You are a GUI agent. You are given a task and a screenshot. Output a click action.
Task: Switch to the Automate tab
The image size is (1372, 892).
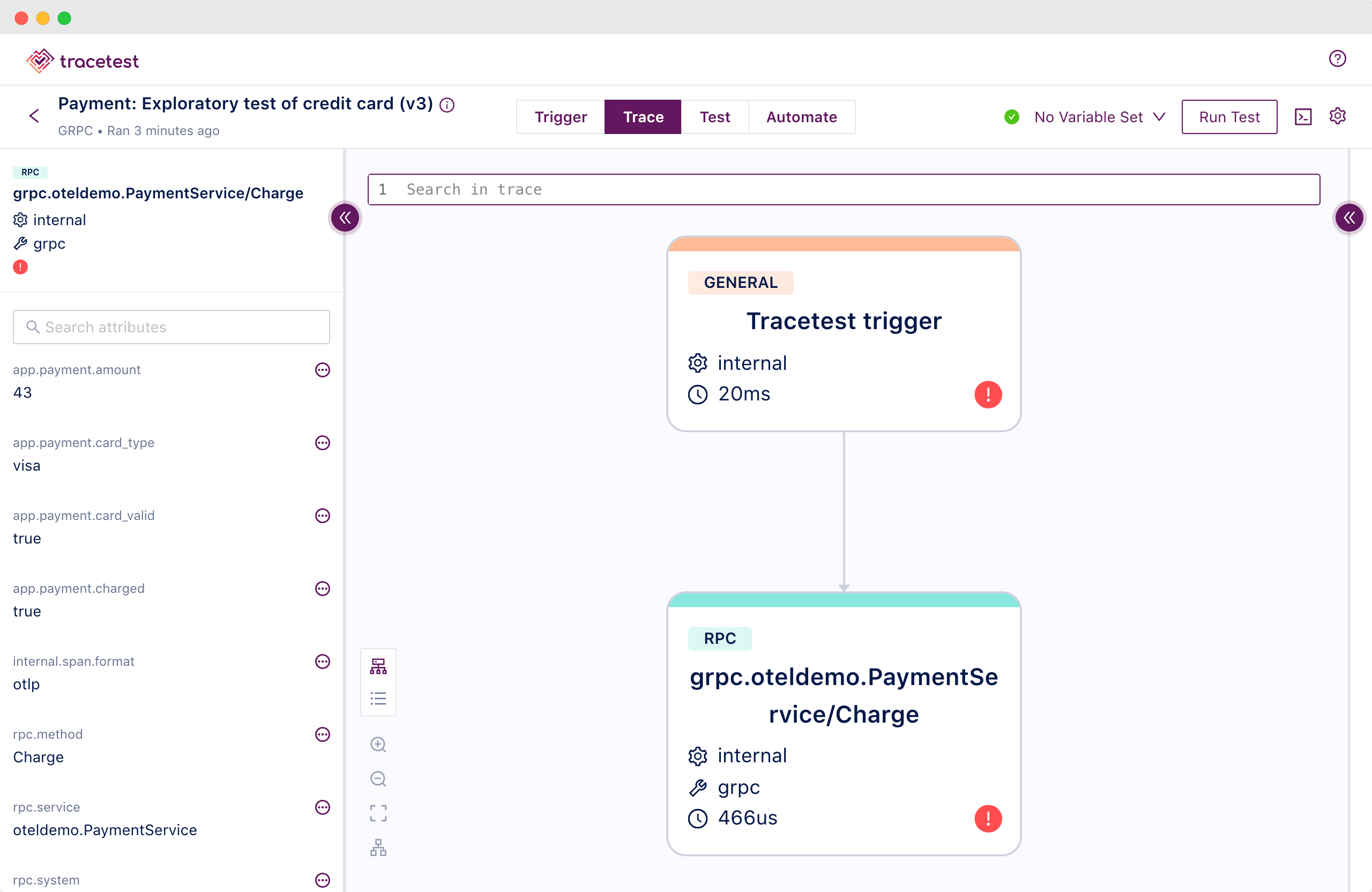pyautogui.click(x=801, y=117)
